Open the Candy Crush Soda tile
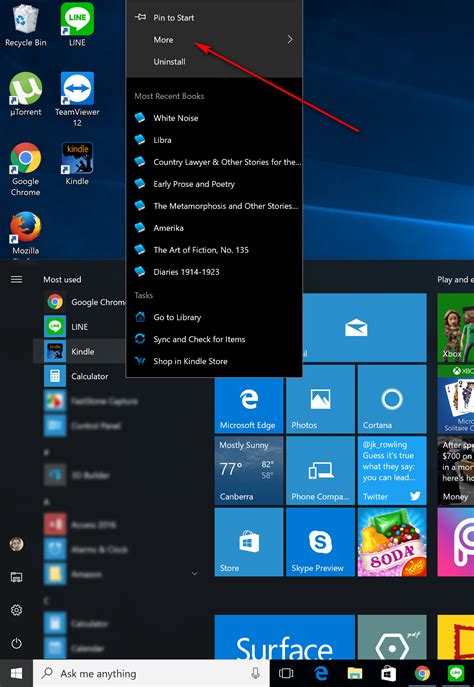Viewport: 474px width, 687px height. coord(392,542)
